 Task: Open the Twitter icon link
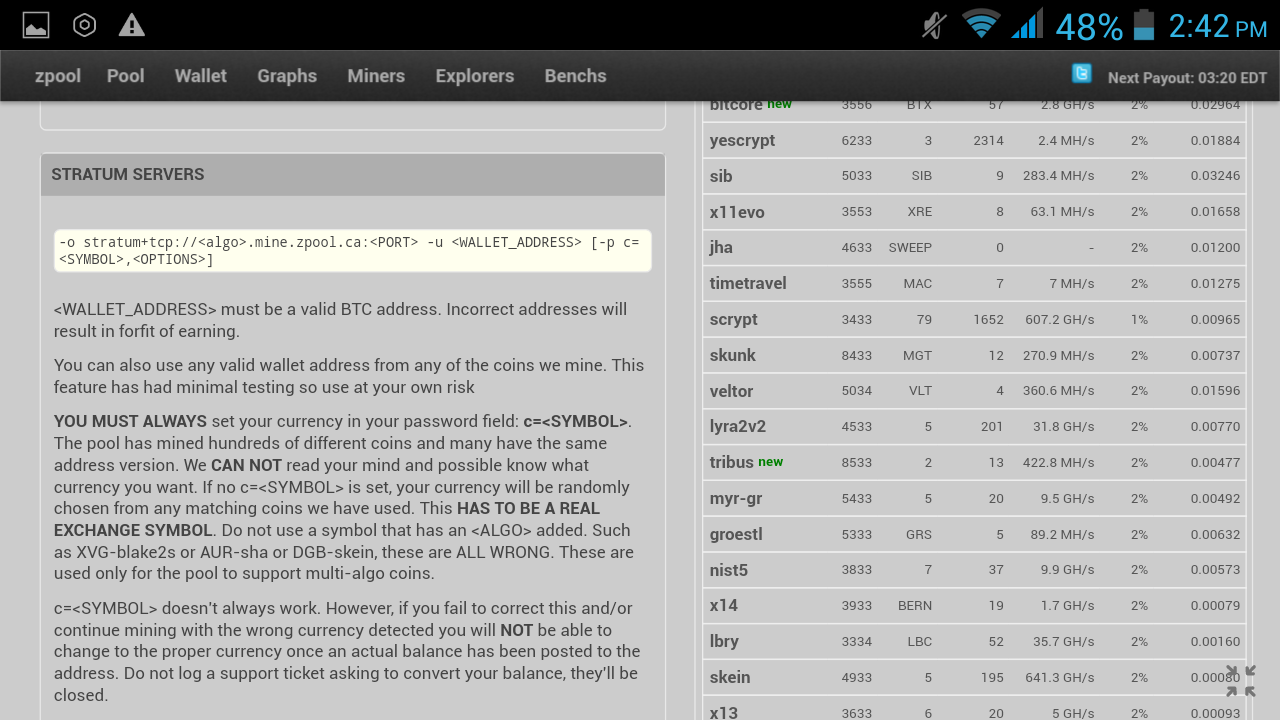(1082, 73)
